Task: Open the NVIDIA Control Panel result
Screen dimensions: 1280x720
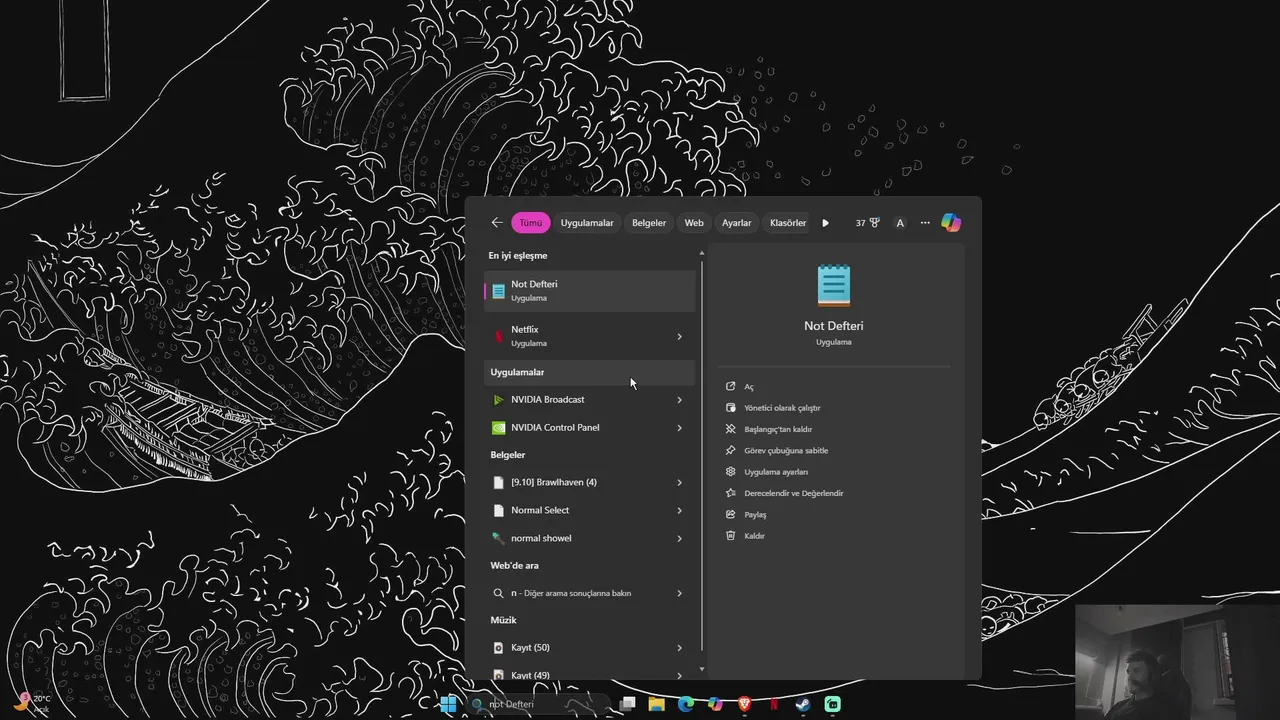Action: (x=590, y=428)
